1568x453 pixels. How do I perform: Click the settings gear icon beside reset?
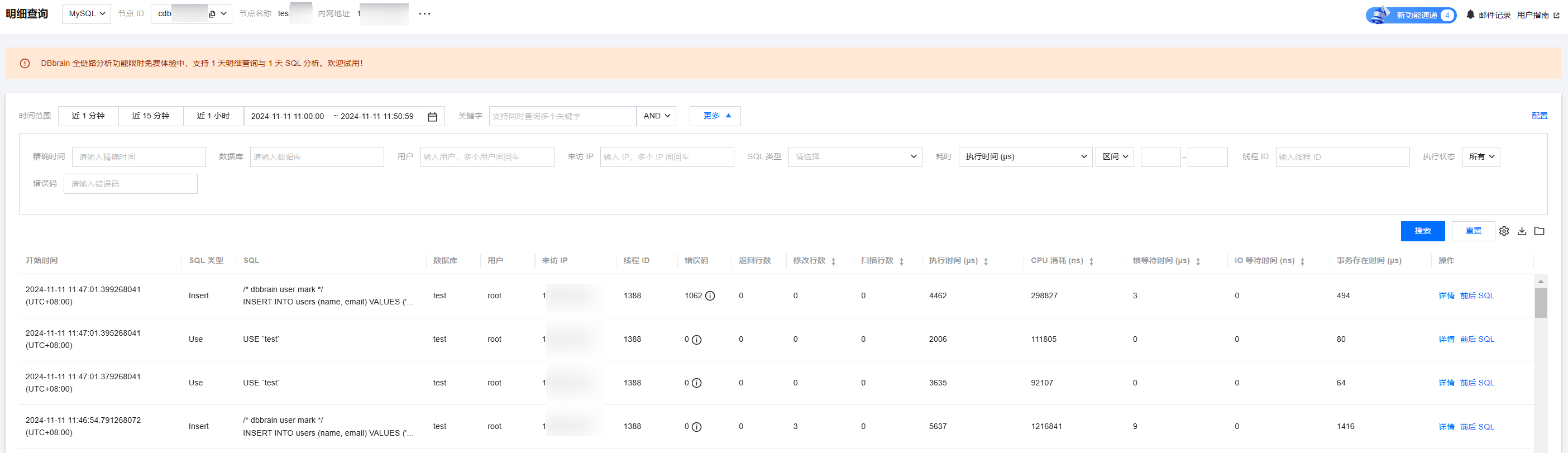[1503, 231]
